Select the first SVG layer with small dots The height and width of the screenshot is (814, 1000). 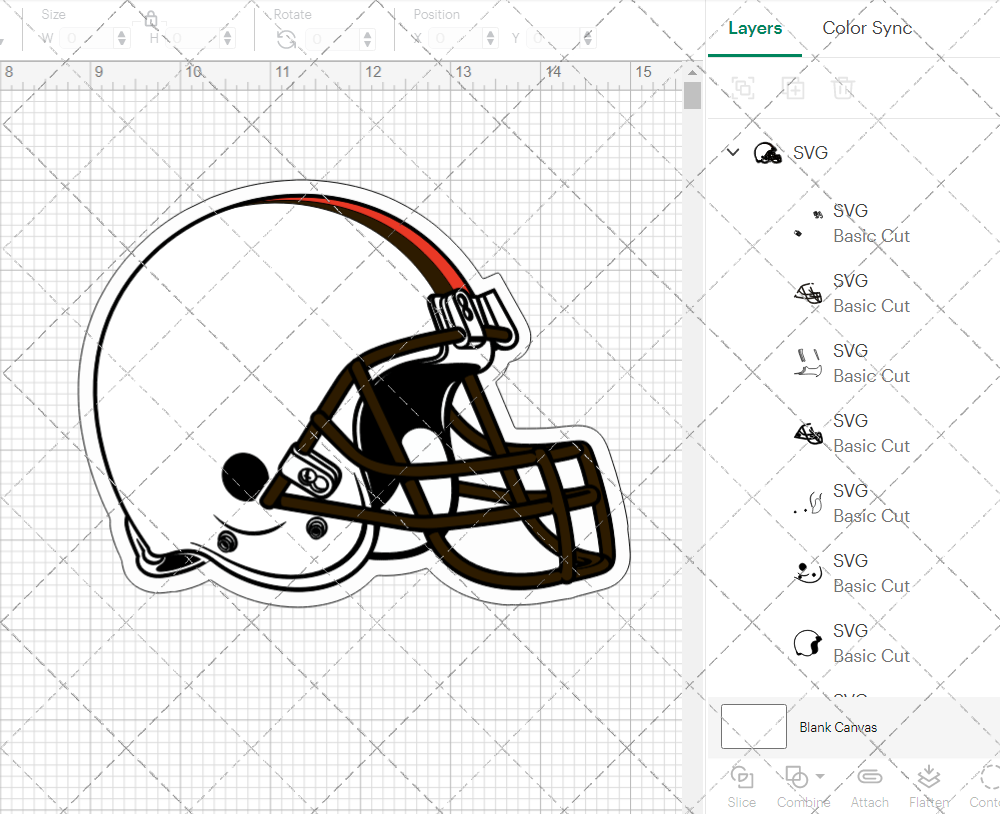coord(853,223)
